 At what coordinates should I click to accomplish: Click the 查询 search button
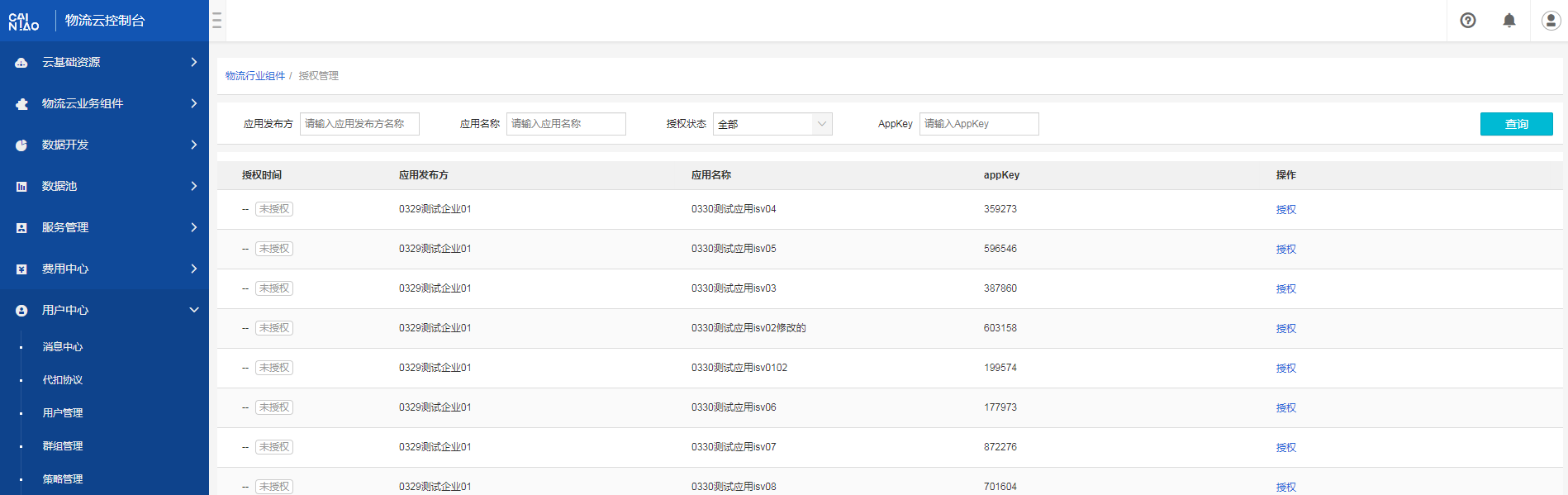click(1516, 124)
